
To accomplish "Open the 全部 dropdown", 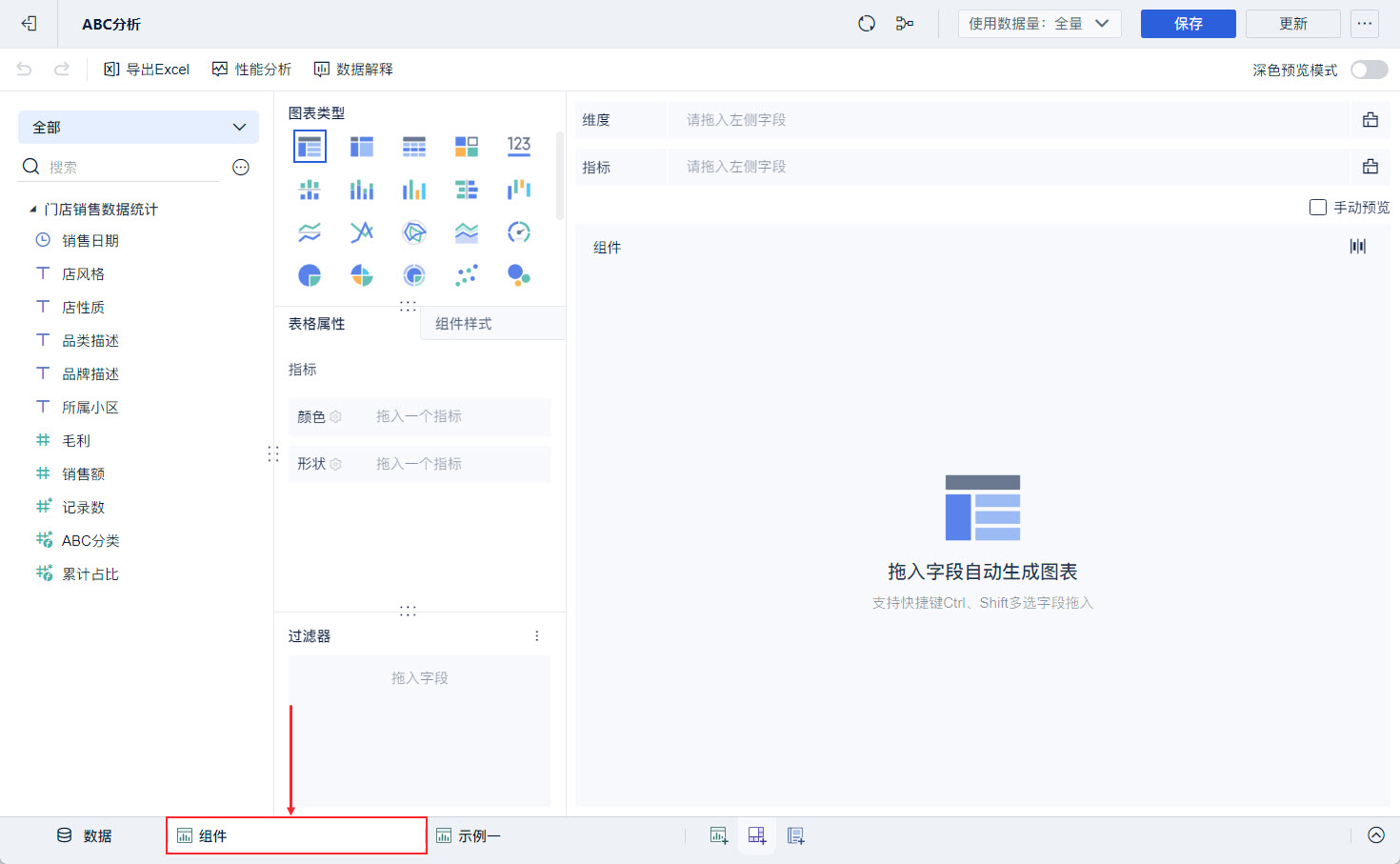I will tap(139, 128).
